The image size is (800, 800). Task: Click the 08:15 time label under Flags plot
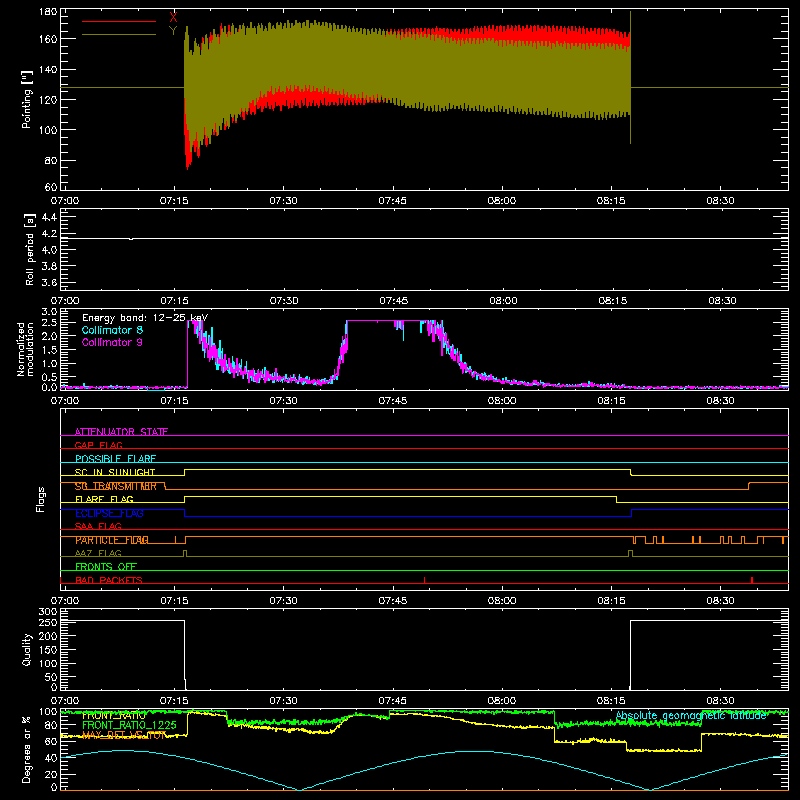coord(611,601)
